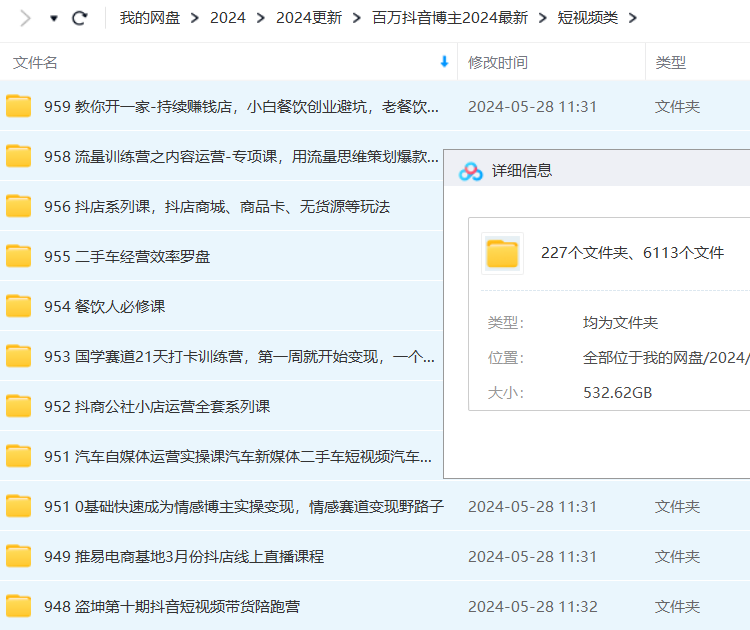Click the folder icon for item 959
The image size is (750, 630).
19,106
